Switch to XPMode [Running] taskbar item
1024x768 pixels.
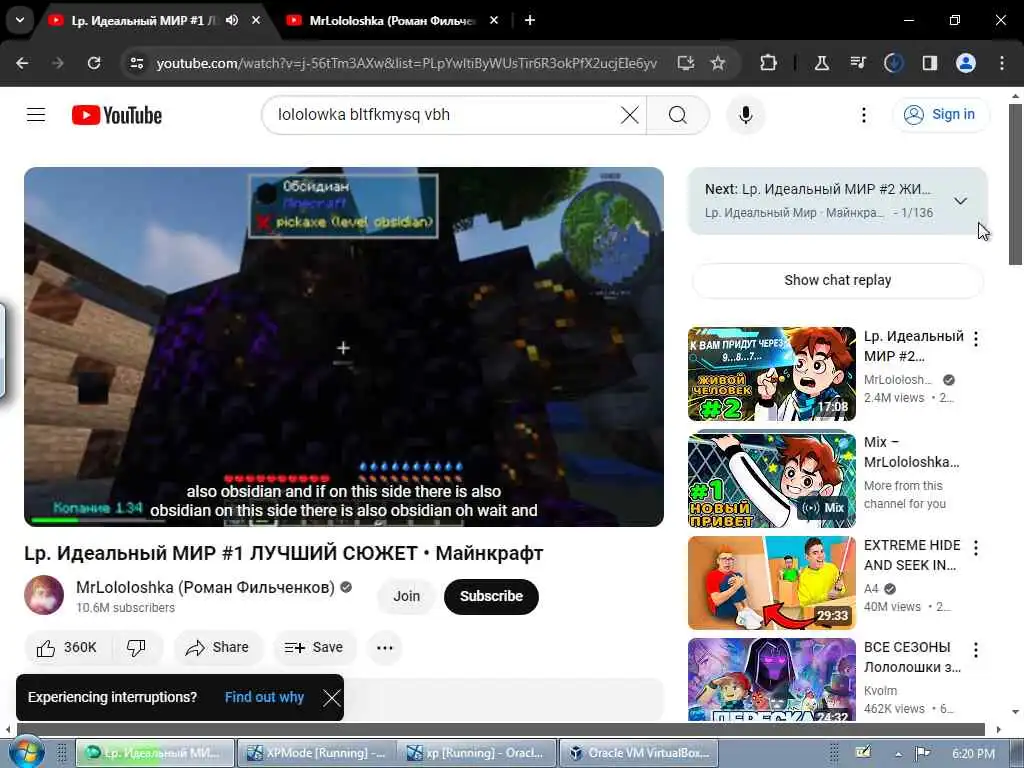[316, 753]
